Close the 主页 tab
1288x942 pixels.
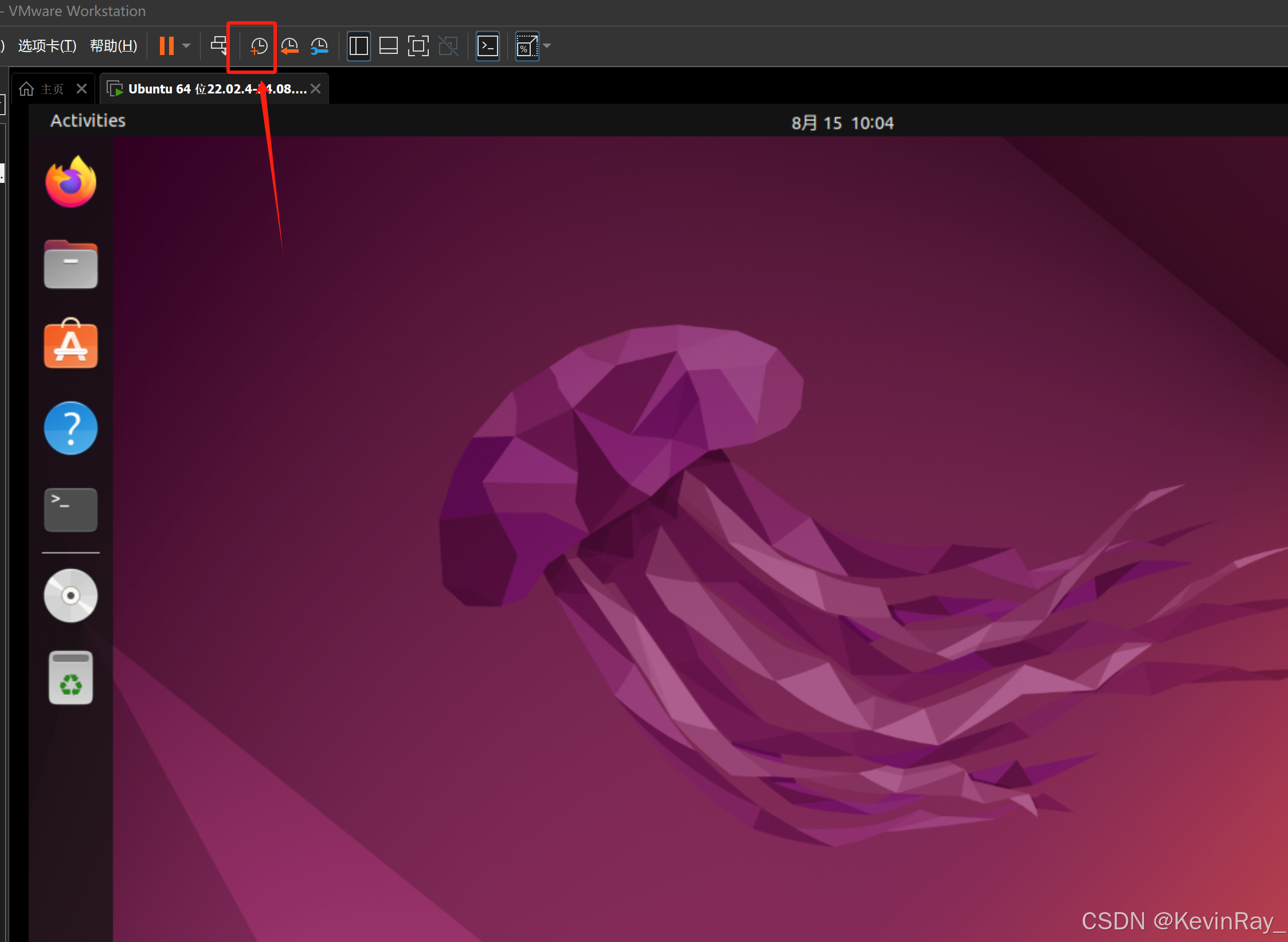(81, 89)
